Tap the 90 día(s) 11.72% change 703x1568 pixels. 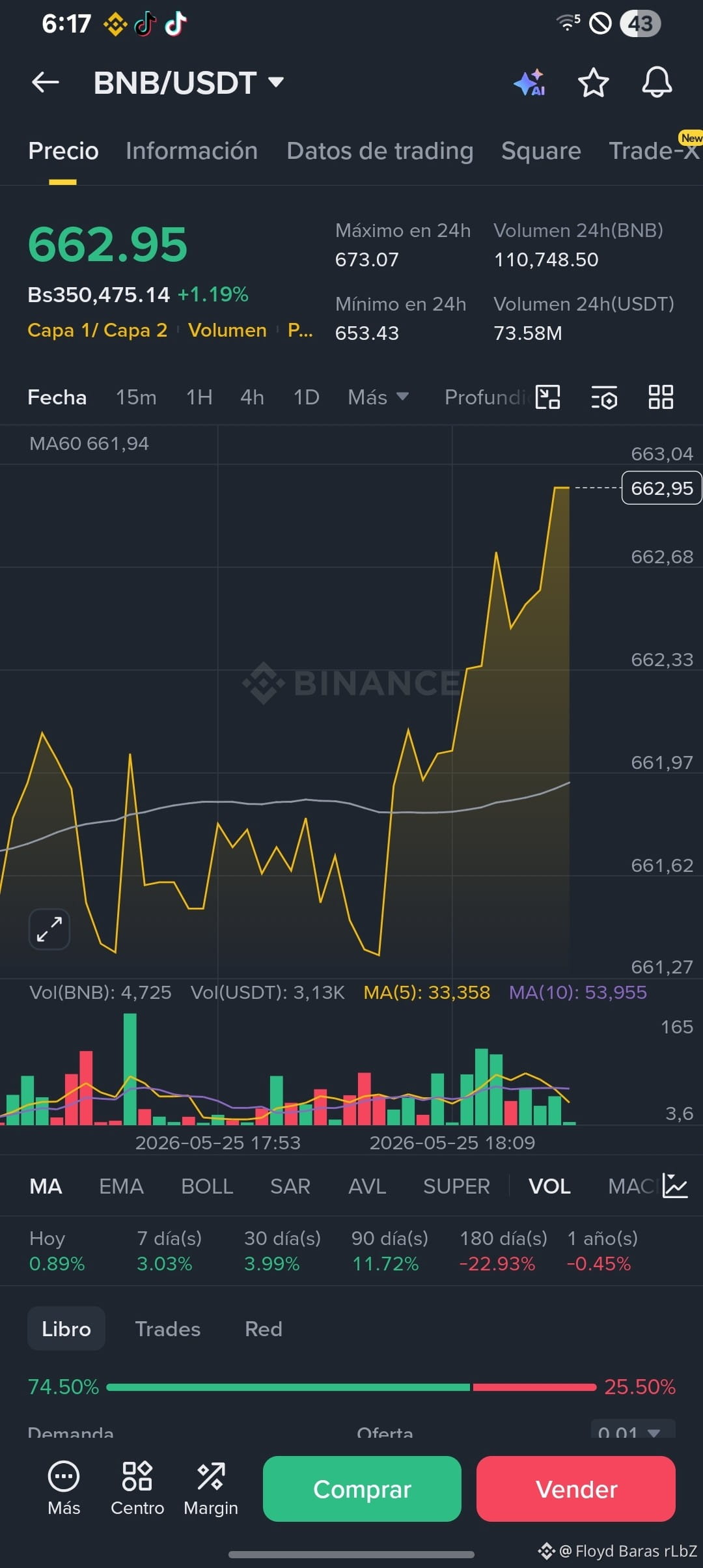[x=389, y=1251]
